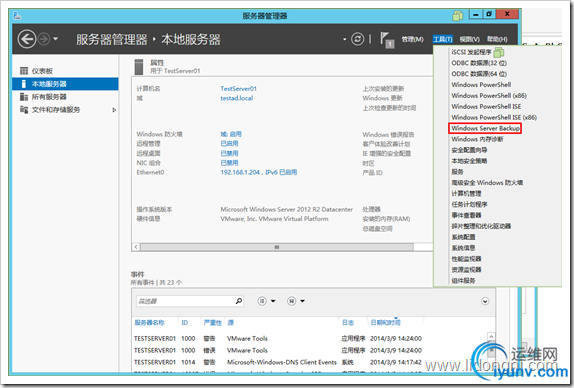This screenshot has width=574, height=388.
Task: Sort by 严重性 column header
Action: click(x=212, y=322)
